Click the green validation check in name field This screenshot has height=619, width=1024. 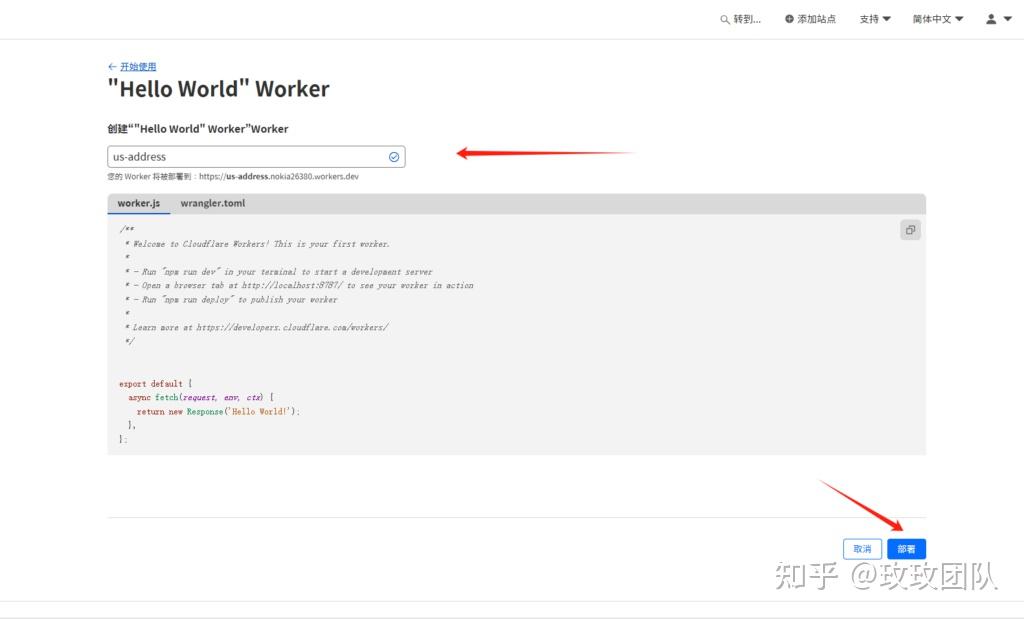pyautogui.click(x=394, y=156)
